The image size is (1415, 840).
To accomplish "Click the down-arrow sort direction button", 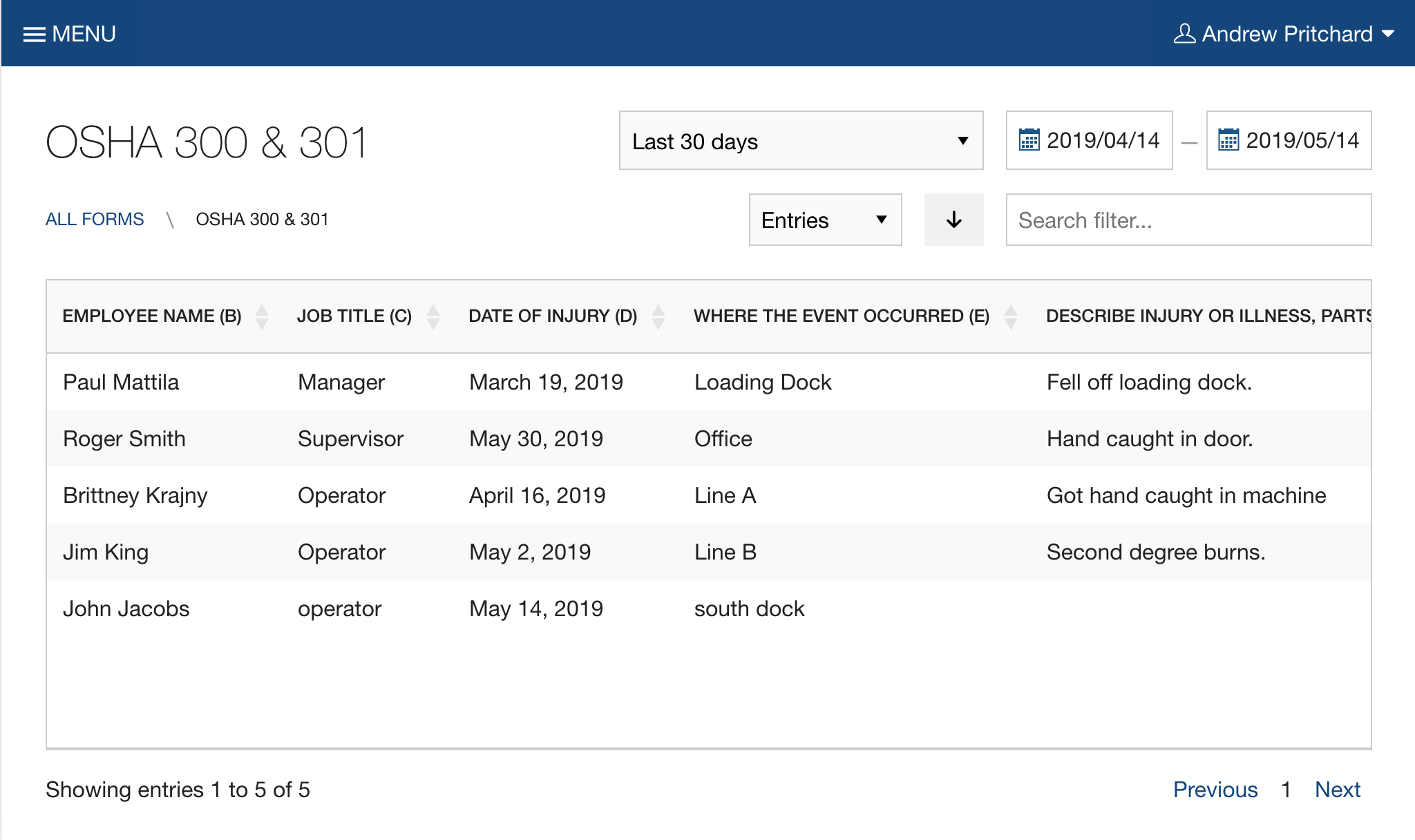I will tap(953, 220).
